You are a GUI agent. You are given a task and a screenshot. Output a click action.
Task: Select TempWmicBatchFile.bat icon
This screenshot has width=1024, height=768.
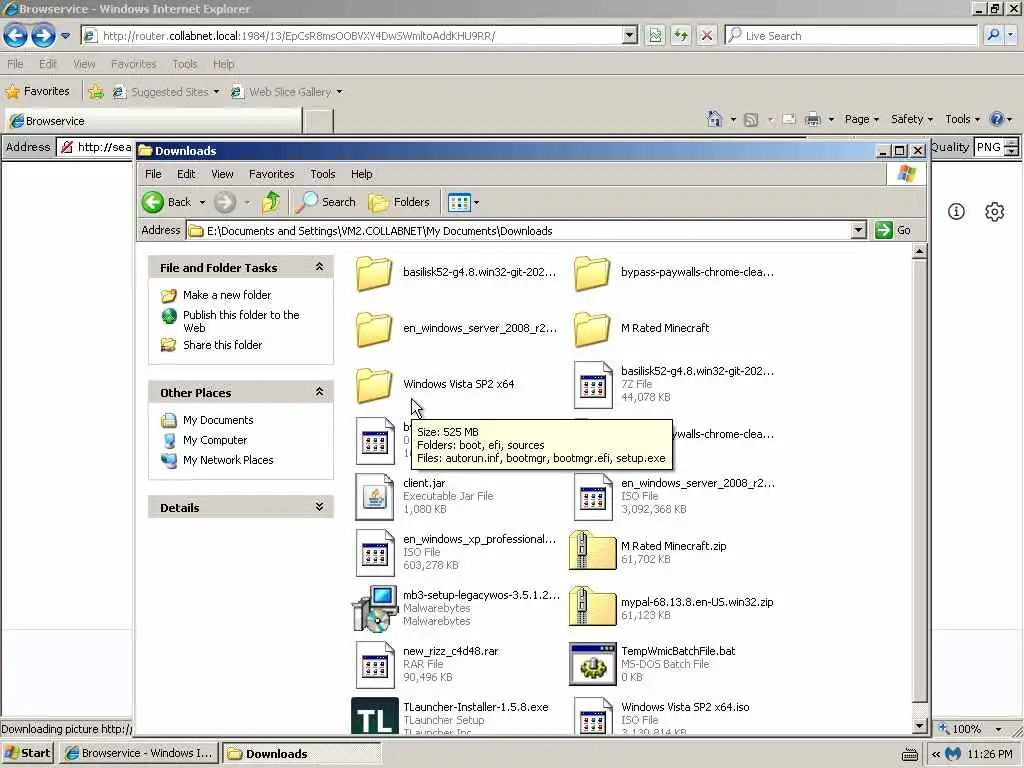click(592, 664)
